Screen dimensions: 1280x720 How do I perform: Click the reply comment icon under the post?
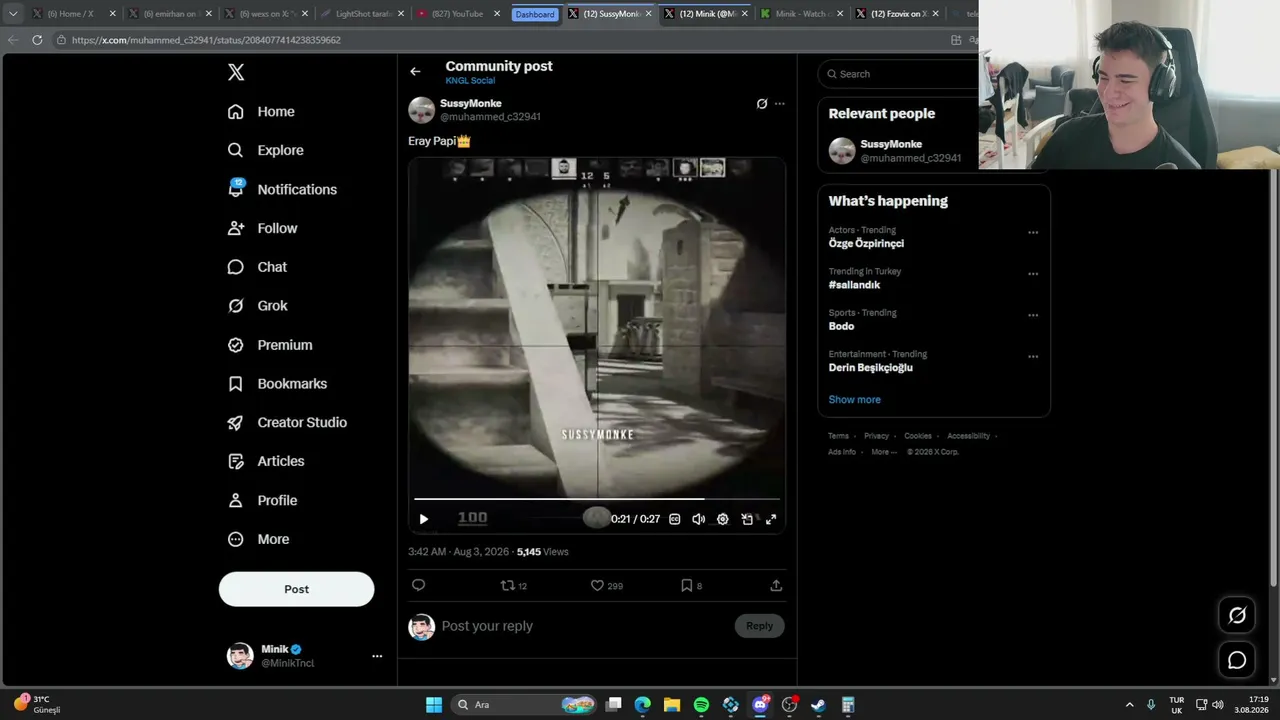[419, 585]
